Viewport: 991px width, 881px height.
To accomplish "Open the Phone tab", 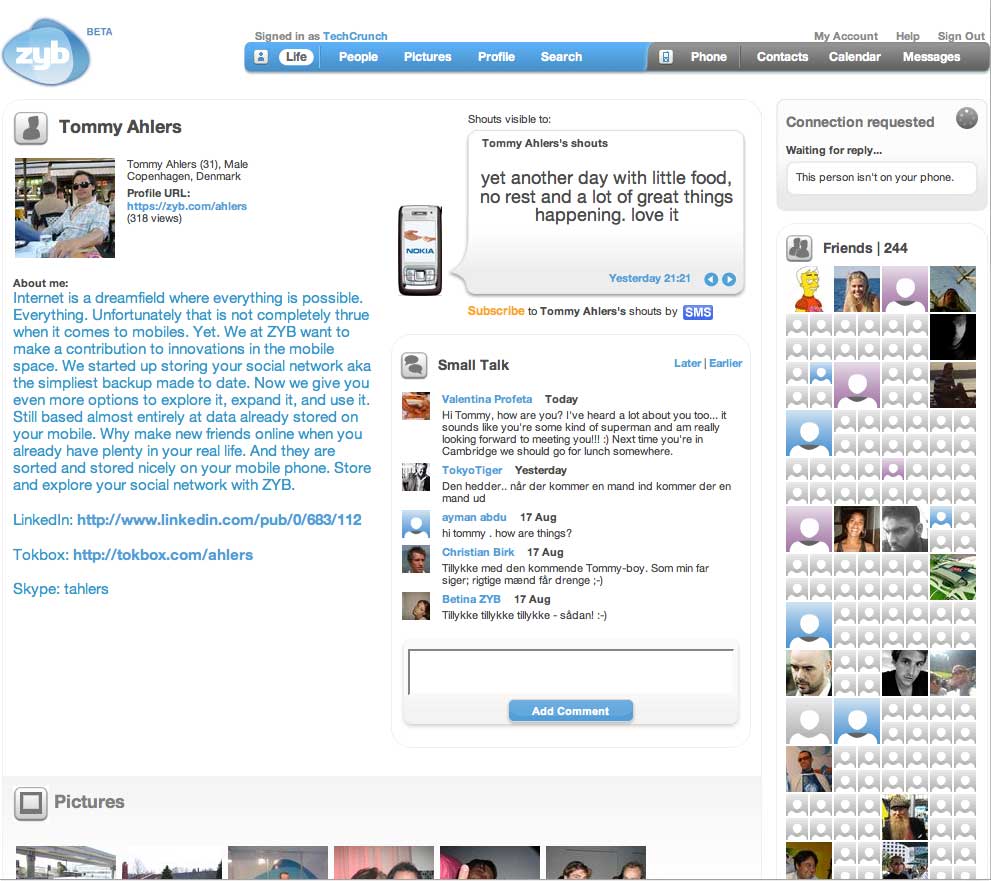I will coord(708,57).
